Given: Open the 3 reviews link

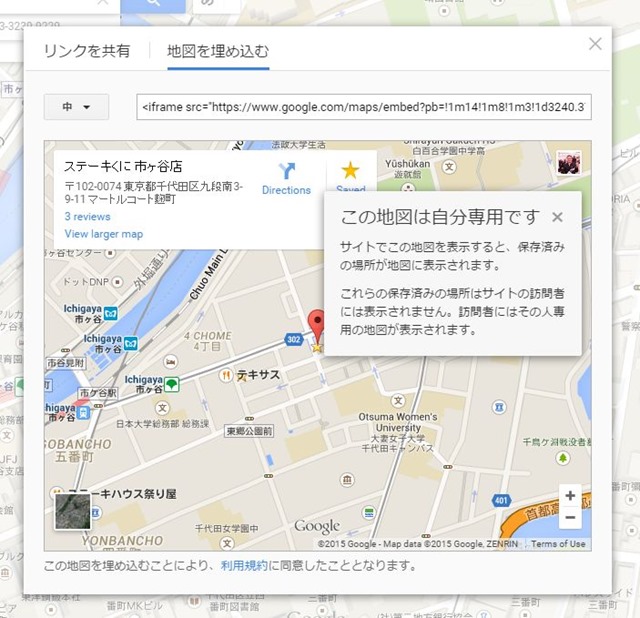Looking at the screenshot, I should pos(87,217).
